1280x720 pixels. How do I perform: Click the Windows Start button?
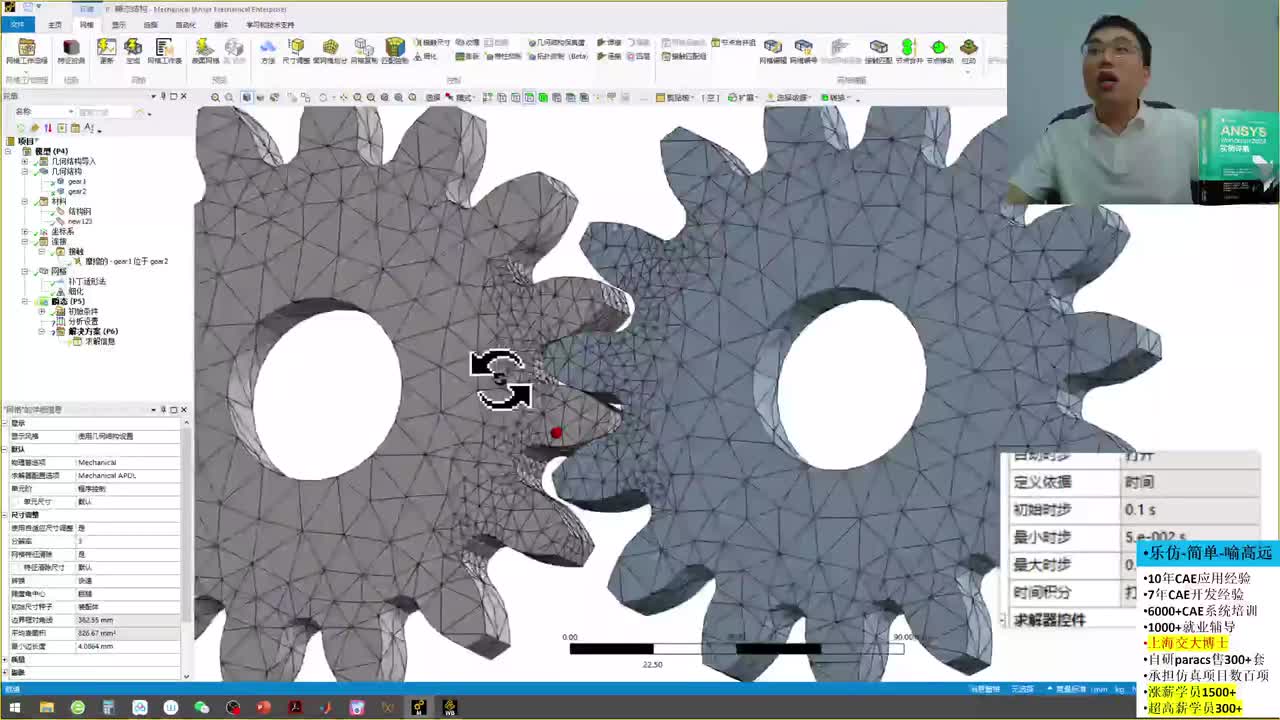(x=15, y=708)
